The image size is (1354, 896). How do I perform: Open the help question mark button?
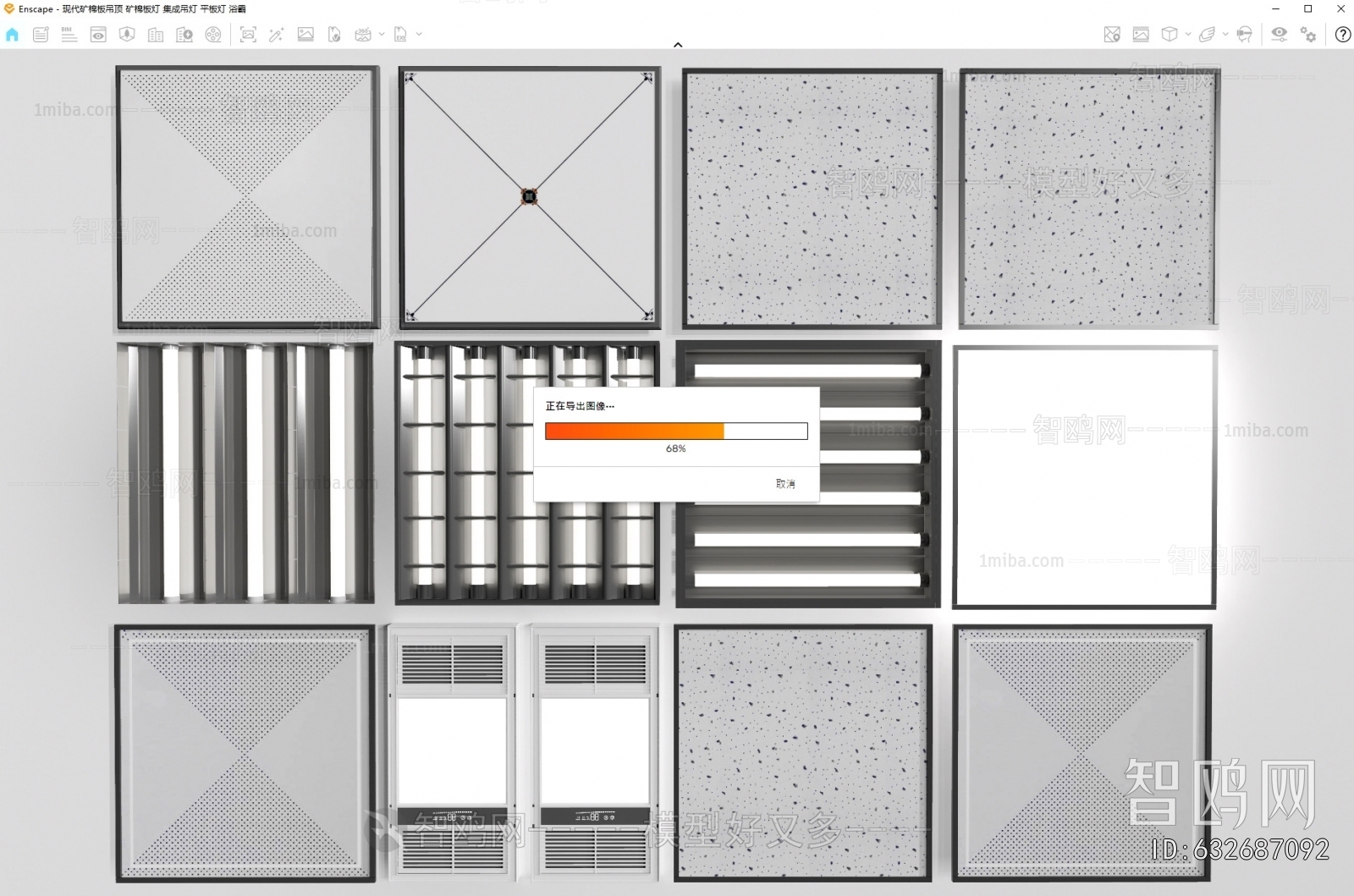1342,35
